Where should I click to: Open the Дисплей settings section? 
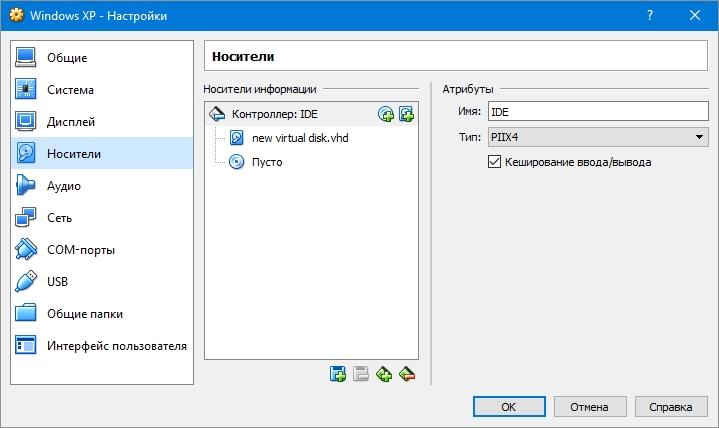click(x=102, y=122)
